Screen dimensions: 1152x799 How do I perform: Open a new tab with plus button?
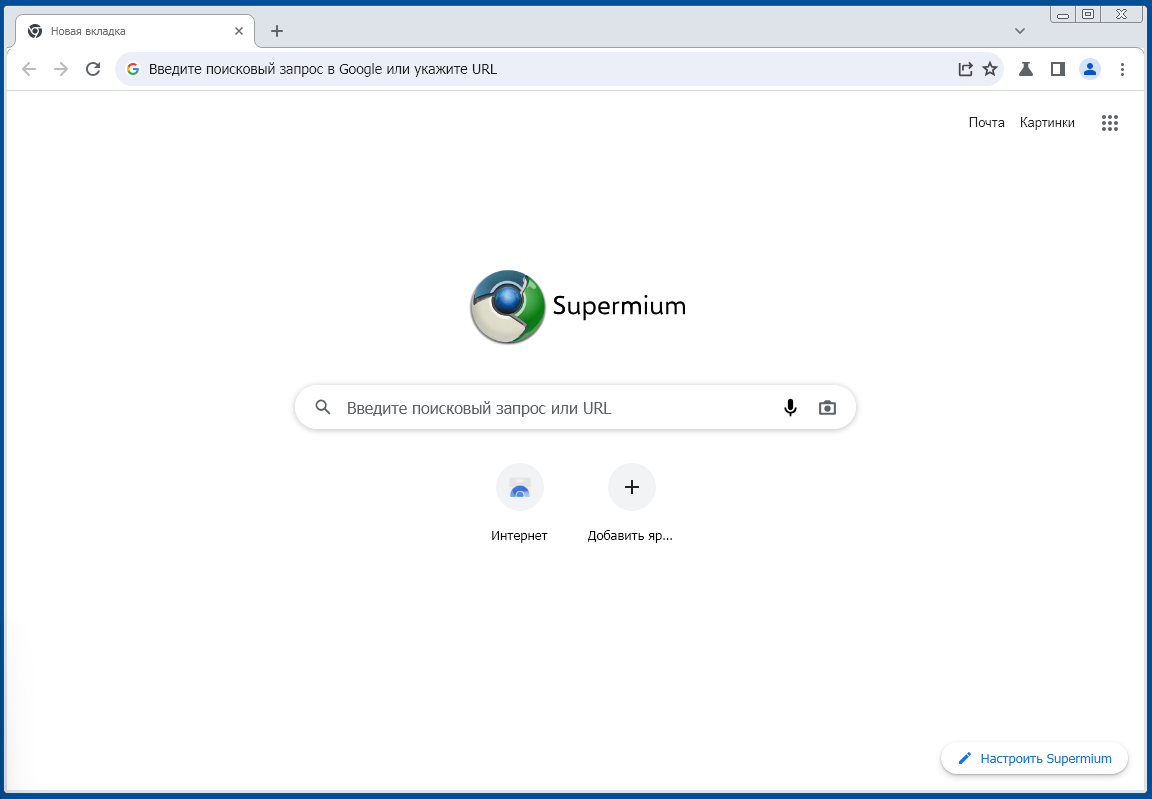277,31
